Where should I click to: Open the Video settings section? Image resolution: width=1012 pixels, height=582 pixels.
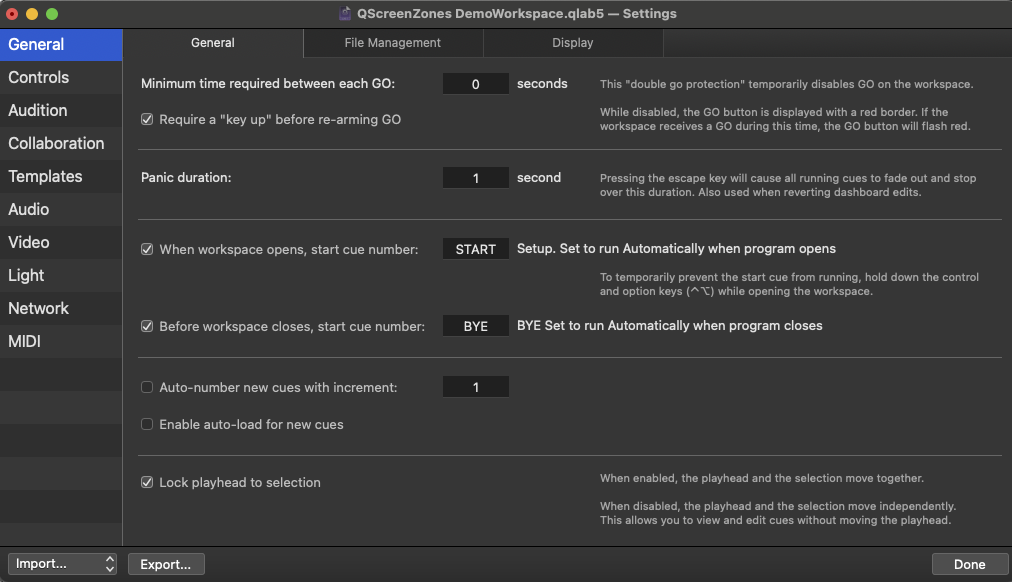point(29,242)
